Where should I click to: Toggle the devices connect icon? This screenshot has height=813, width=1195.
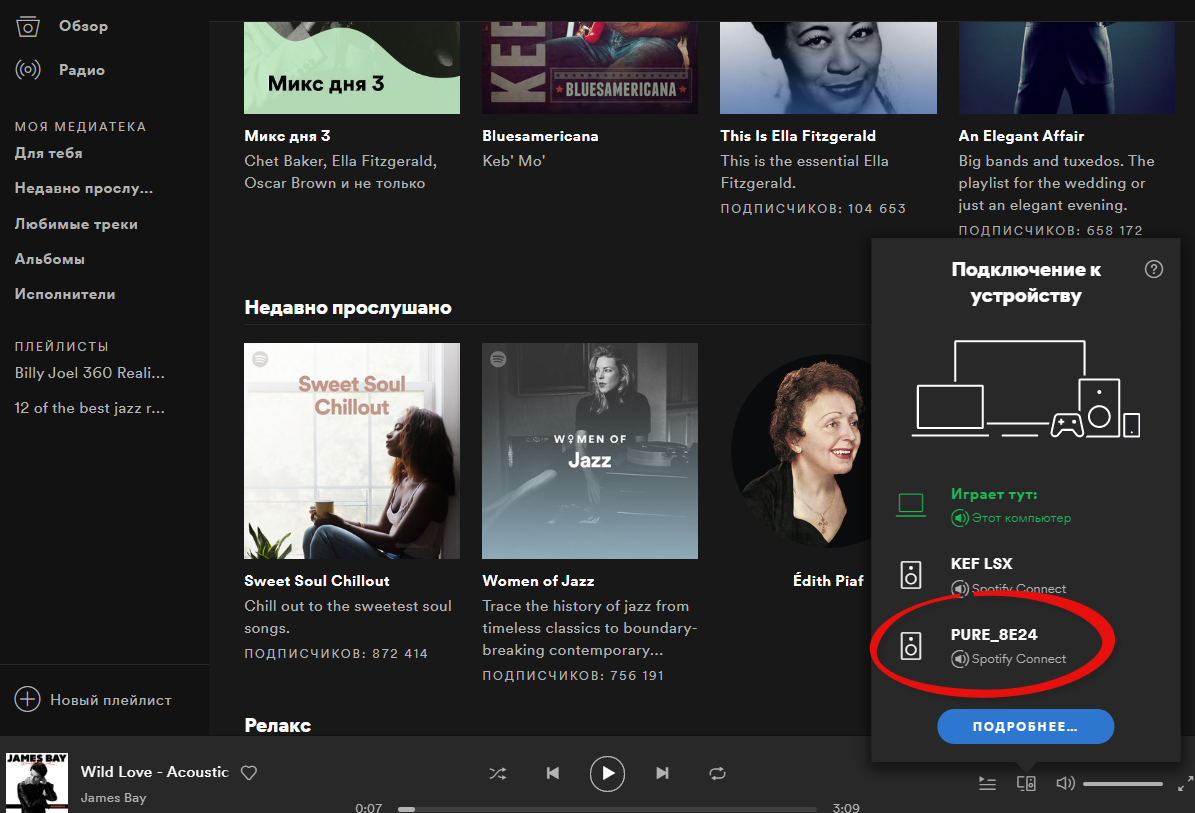pos(1027,783)
